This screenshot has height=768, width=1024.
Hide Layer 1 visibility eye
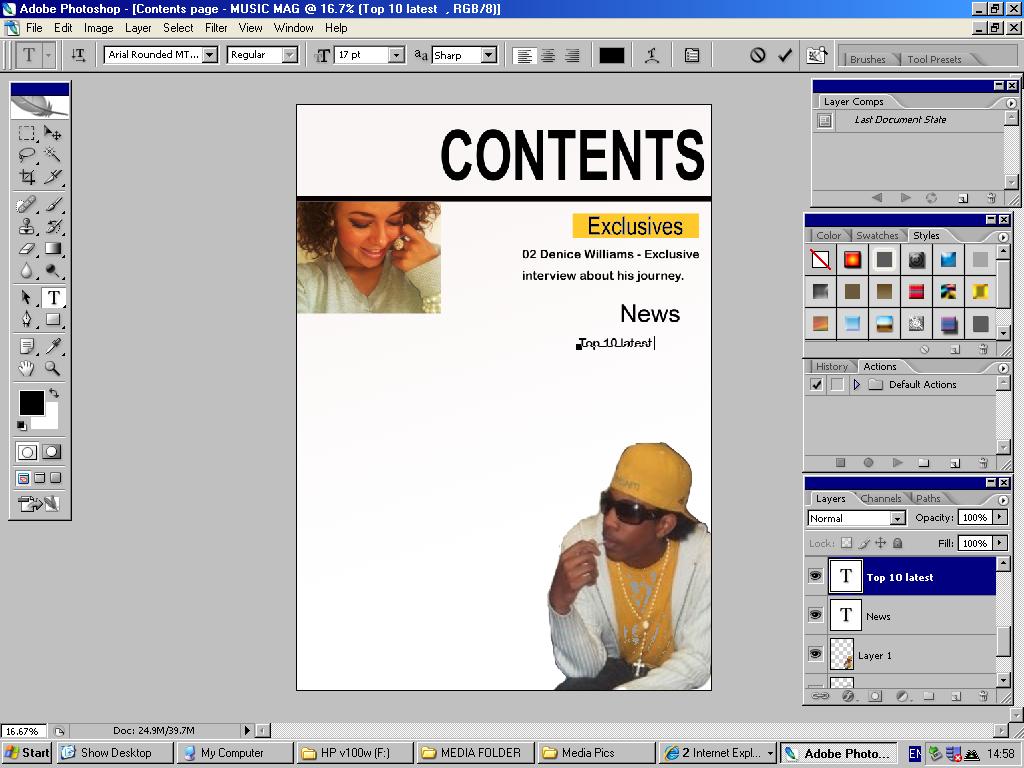815,654
